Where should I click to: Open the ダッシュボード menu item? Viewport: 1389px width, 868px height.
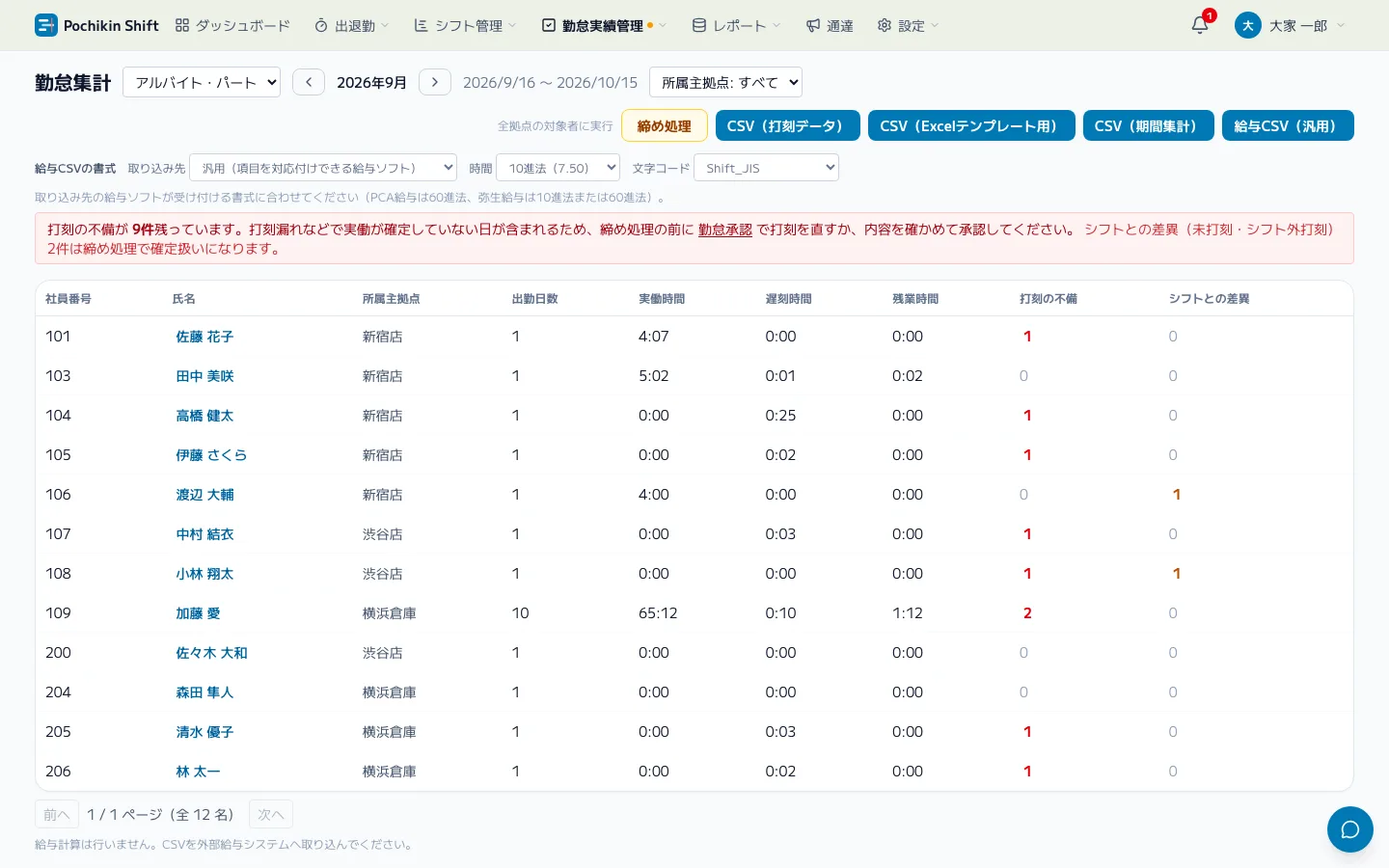click(232, 26)
